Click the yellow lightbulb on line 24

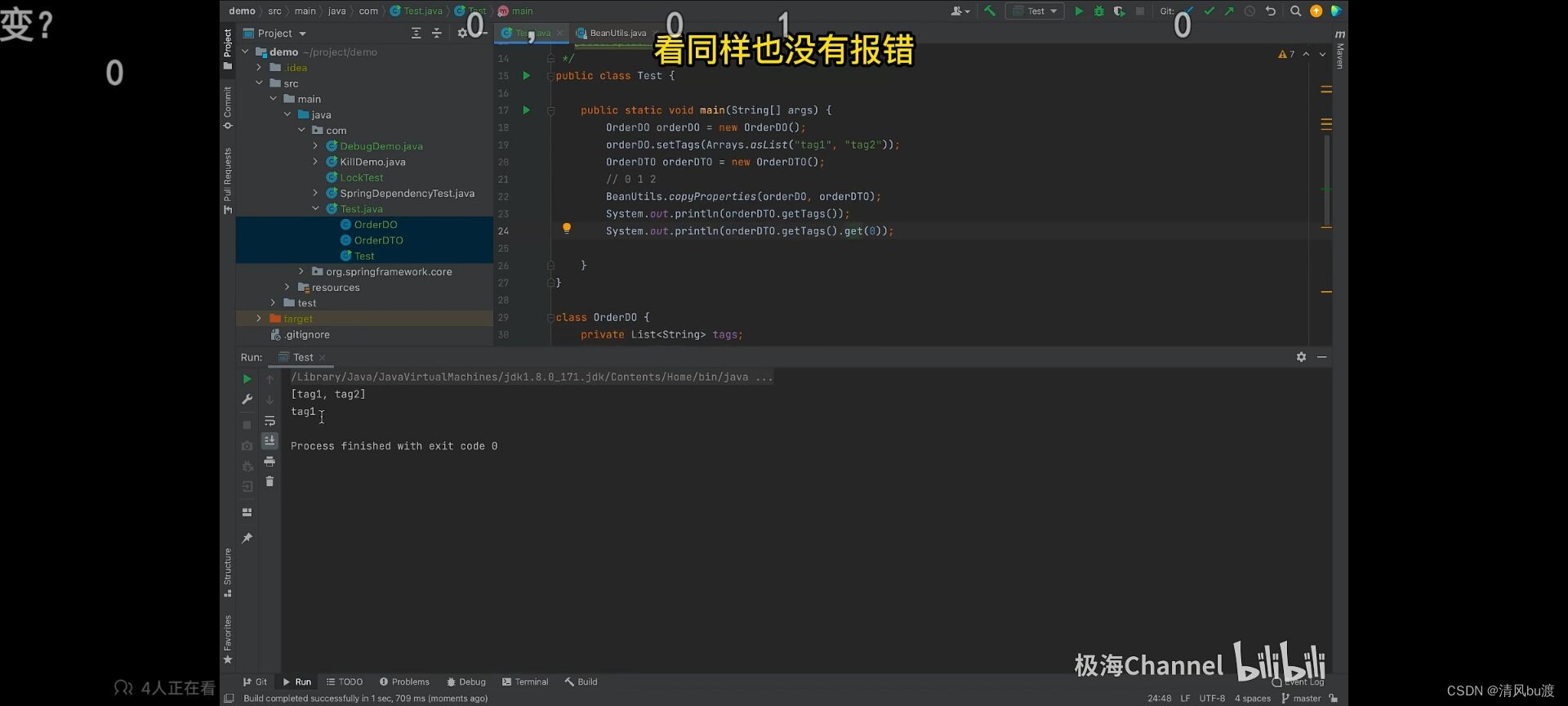(567, 229)
